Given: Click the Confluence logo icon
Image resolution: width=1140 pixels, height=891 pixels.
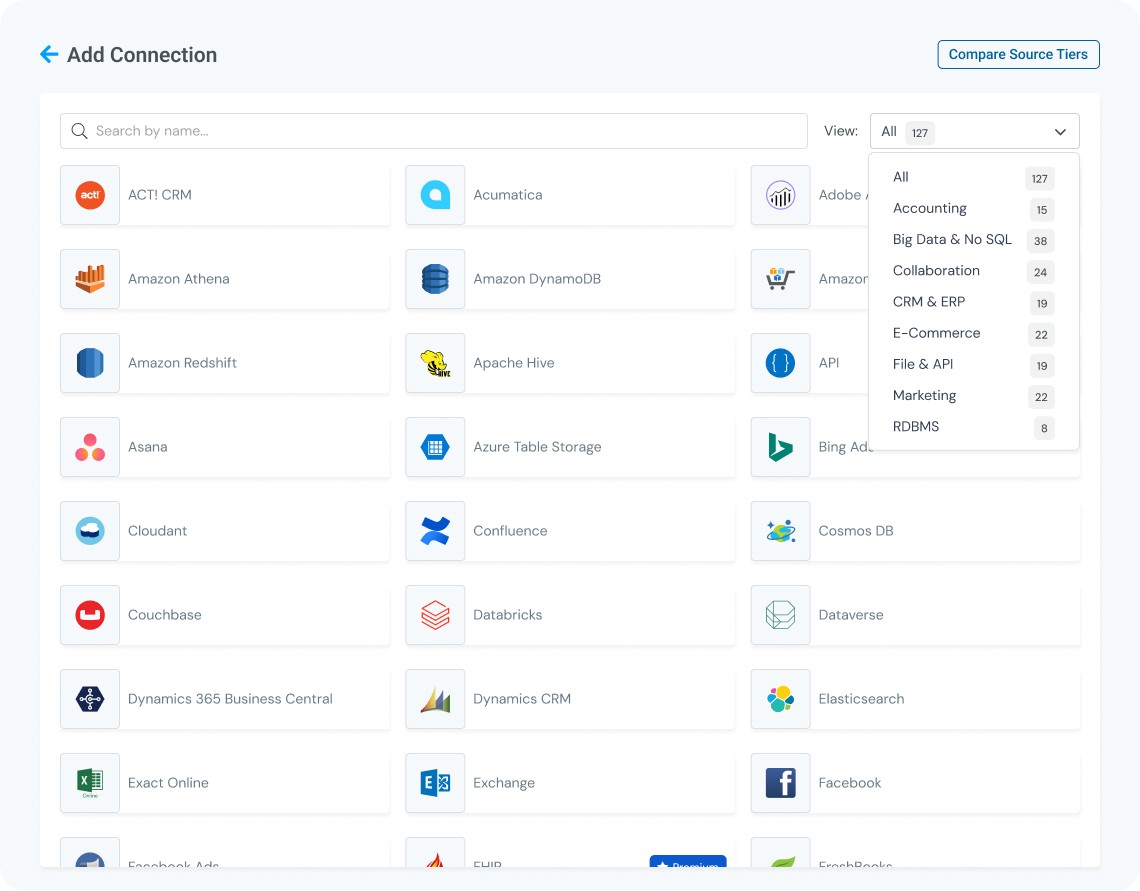Looking at the screenshot, I should 435,531.
